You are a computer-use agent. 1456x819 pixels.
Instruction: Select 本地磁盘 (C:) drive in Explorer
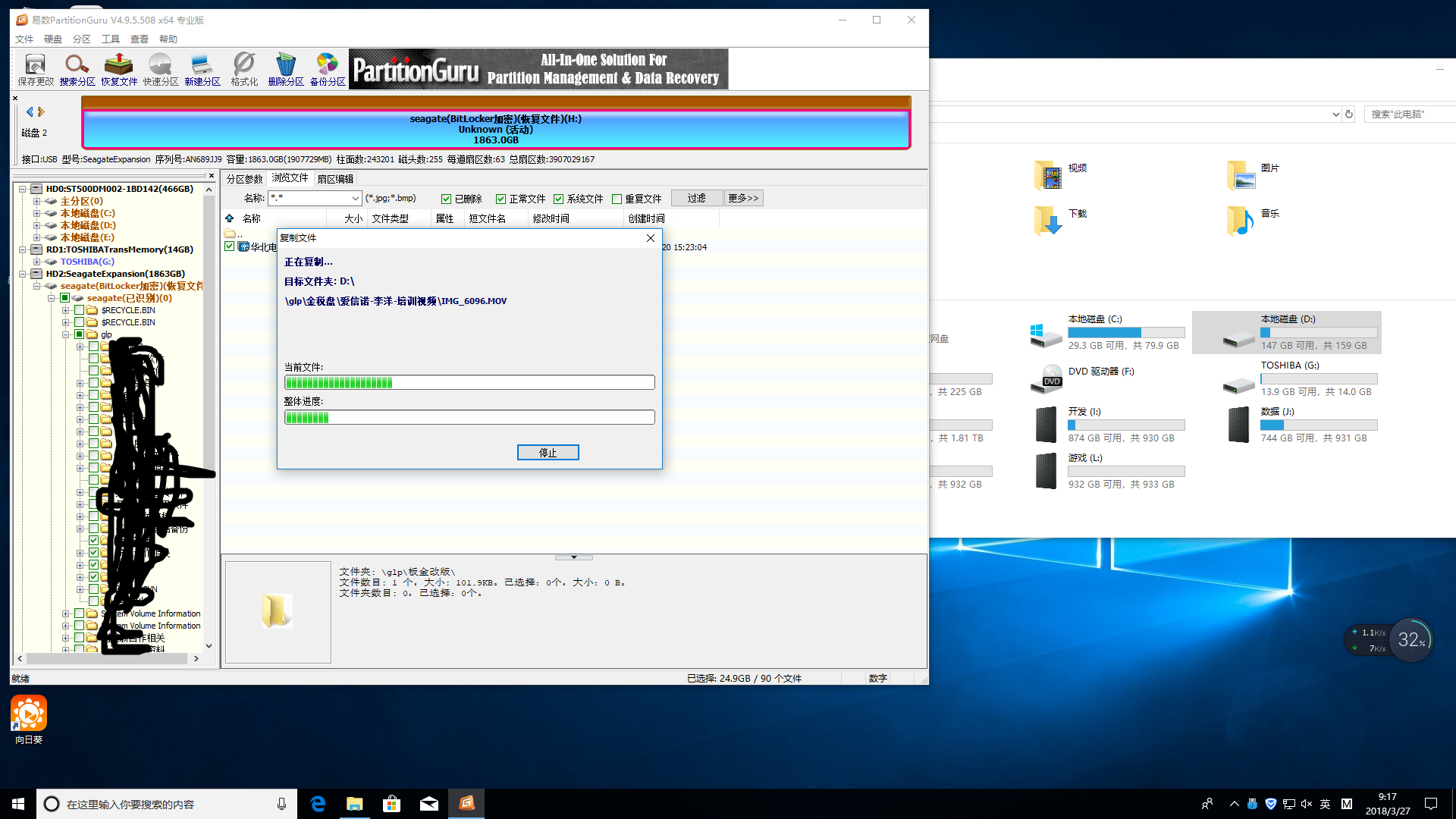click(1107, 332)
